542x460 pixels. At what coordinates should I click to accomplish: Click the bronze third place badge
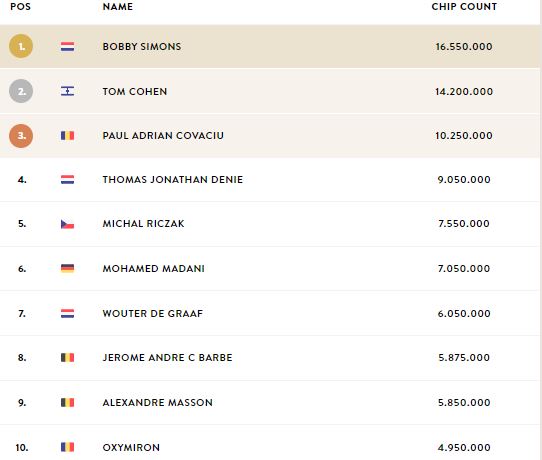coord(21,136)
